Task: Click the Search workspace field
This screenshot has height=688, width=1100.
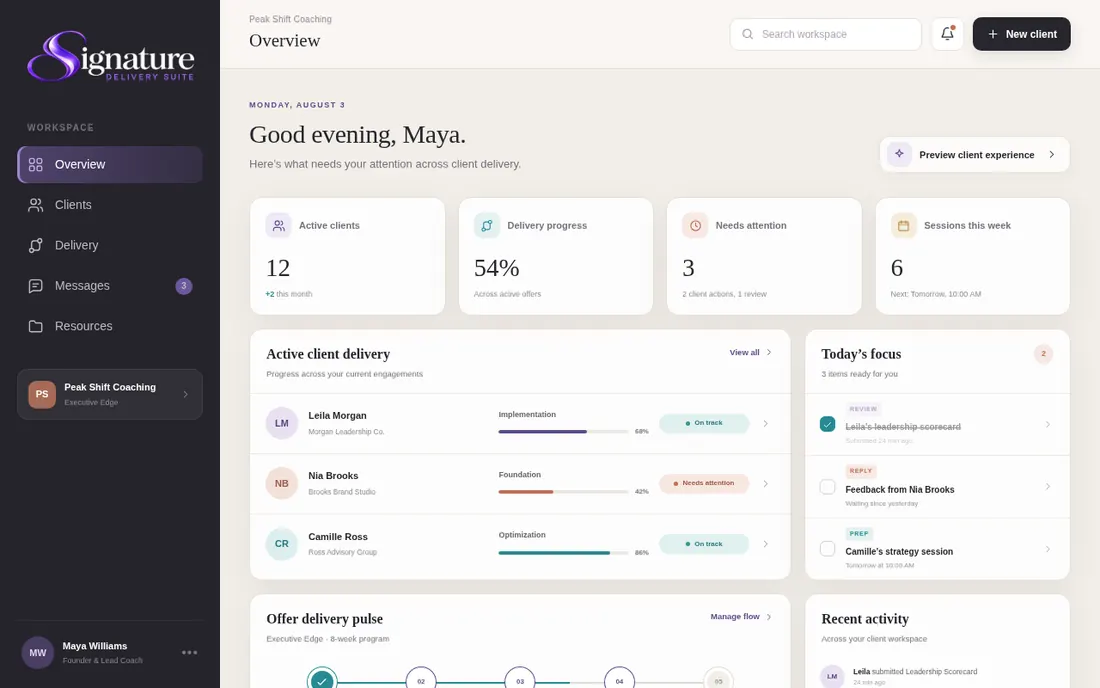Action: click(826, 34)
